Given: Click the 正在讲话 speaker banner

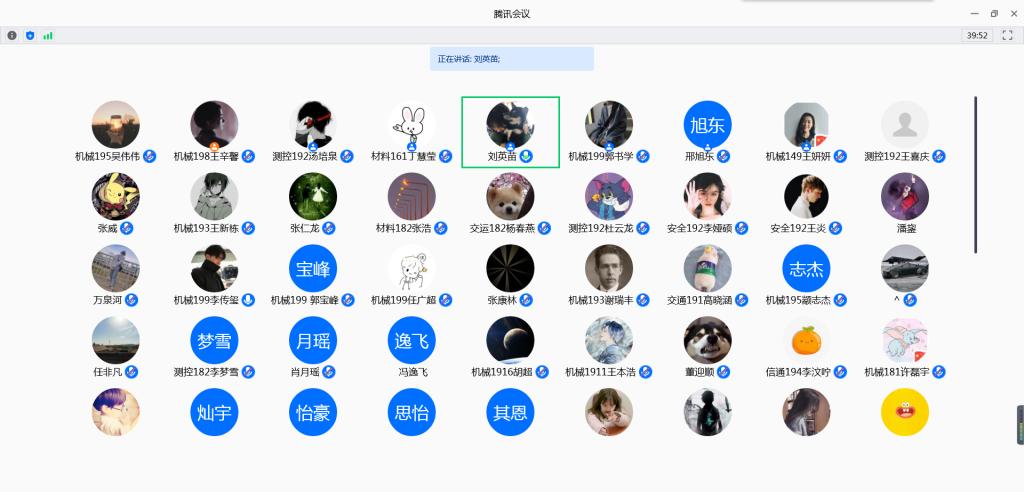Looking at the screenshot, I should click(512, 59).
